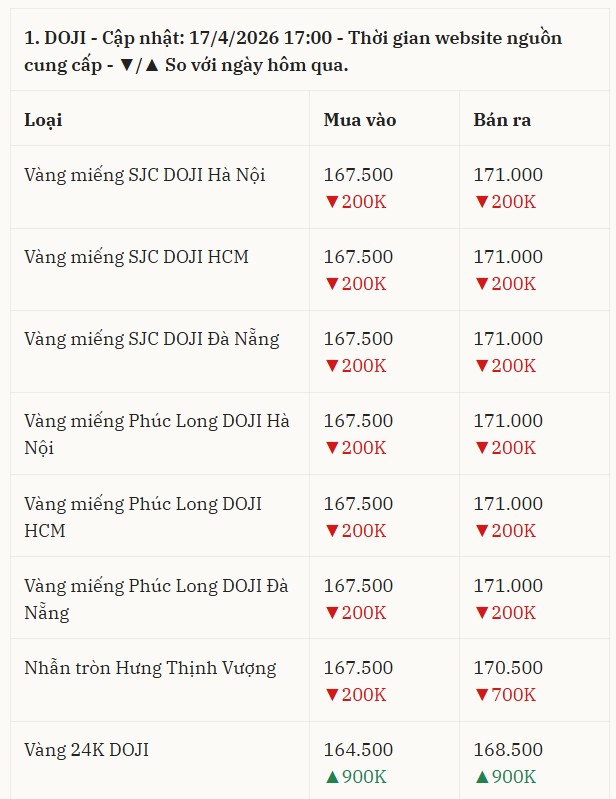Click the down arrow in Phúc Long Đà Nẵng sell price
The image size is (616, 799).
click(482, 612)
